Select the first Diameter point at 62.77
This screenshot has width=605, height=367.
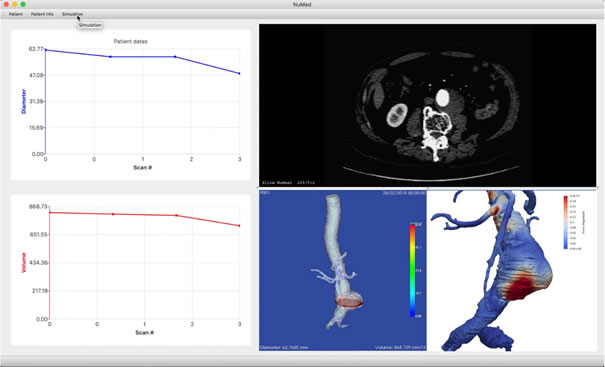pos(46,50)
